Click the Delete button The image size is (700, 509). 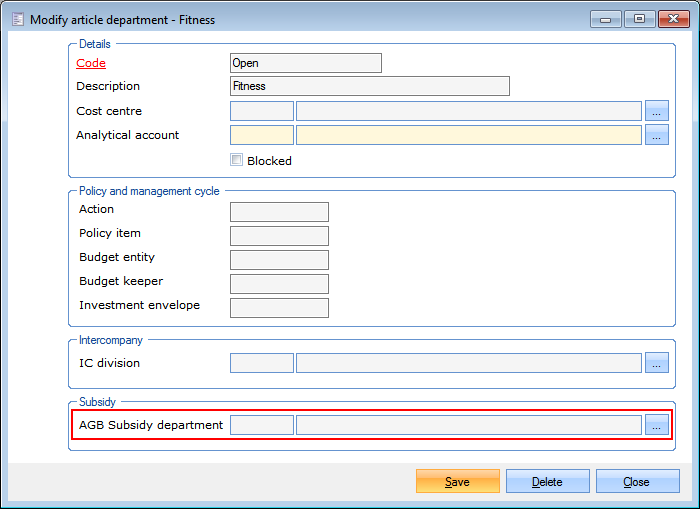click(x=547, y=482)
